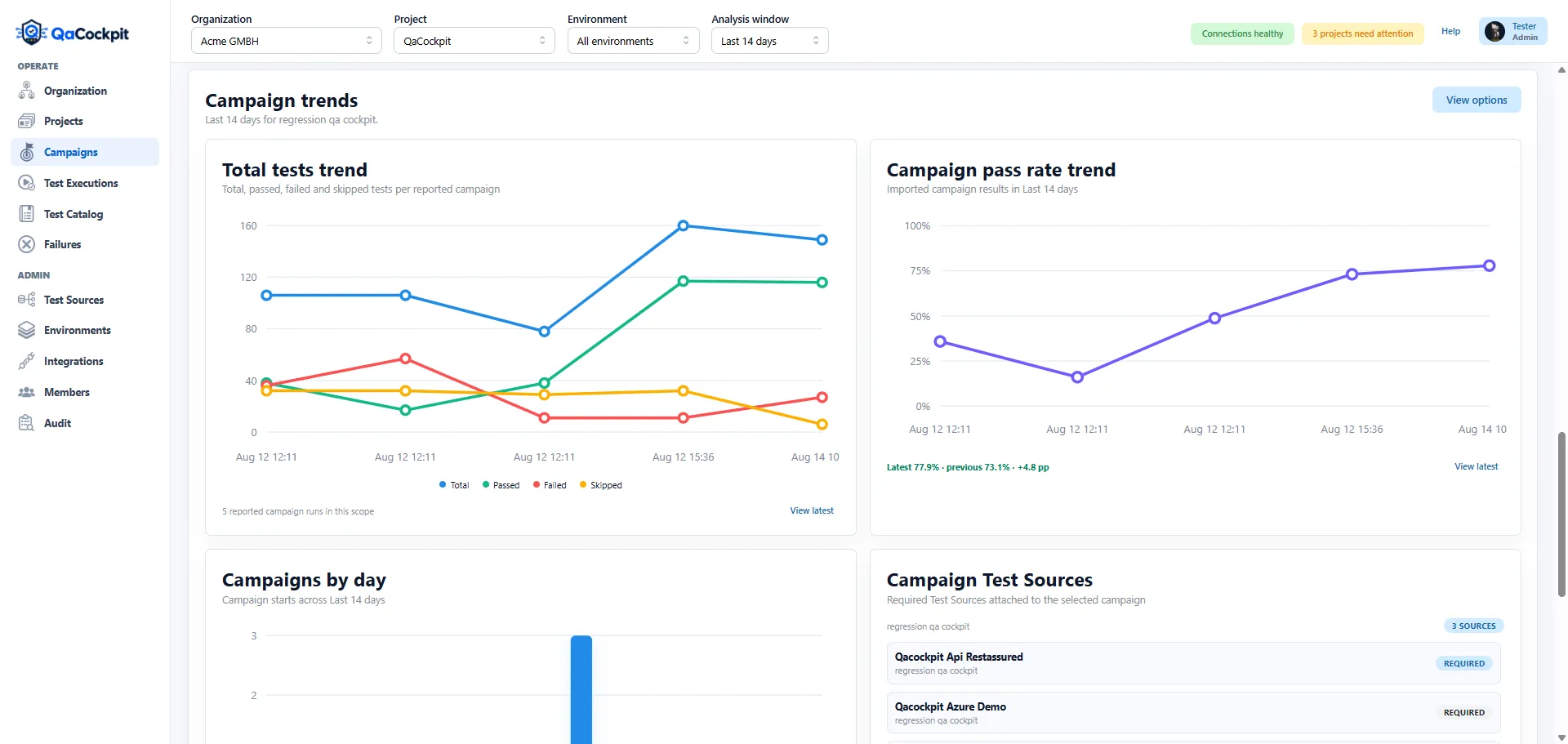Click the Failed peak point near 57
The width and height of the screenshot is (1568, 744).
406,359
